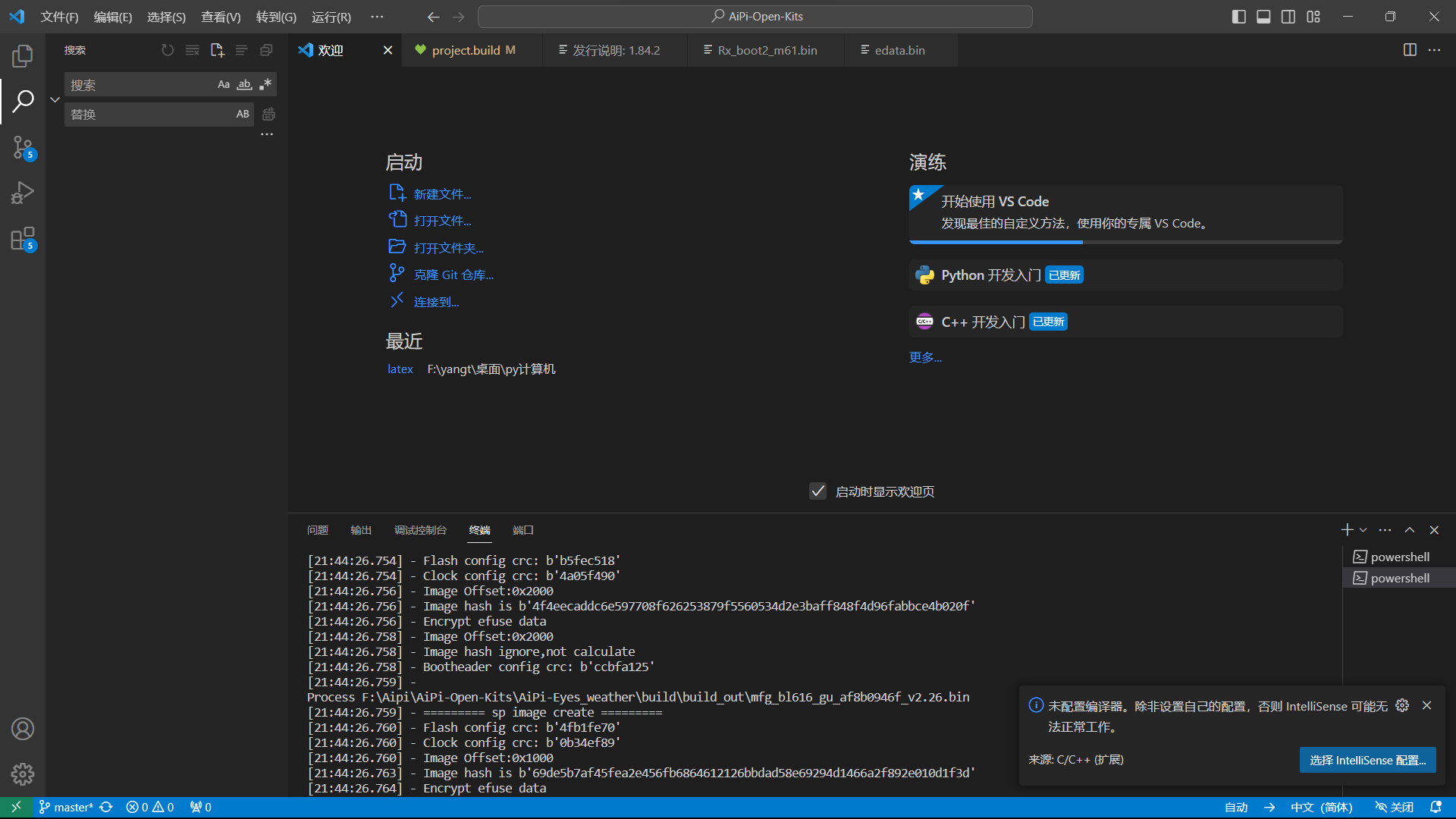The height and width of the screenshot is (819, 1456).
Task: Go back using navigation arrow
Action: (x=433, y=17)
